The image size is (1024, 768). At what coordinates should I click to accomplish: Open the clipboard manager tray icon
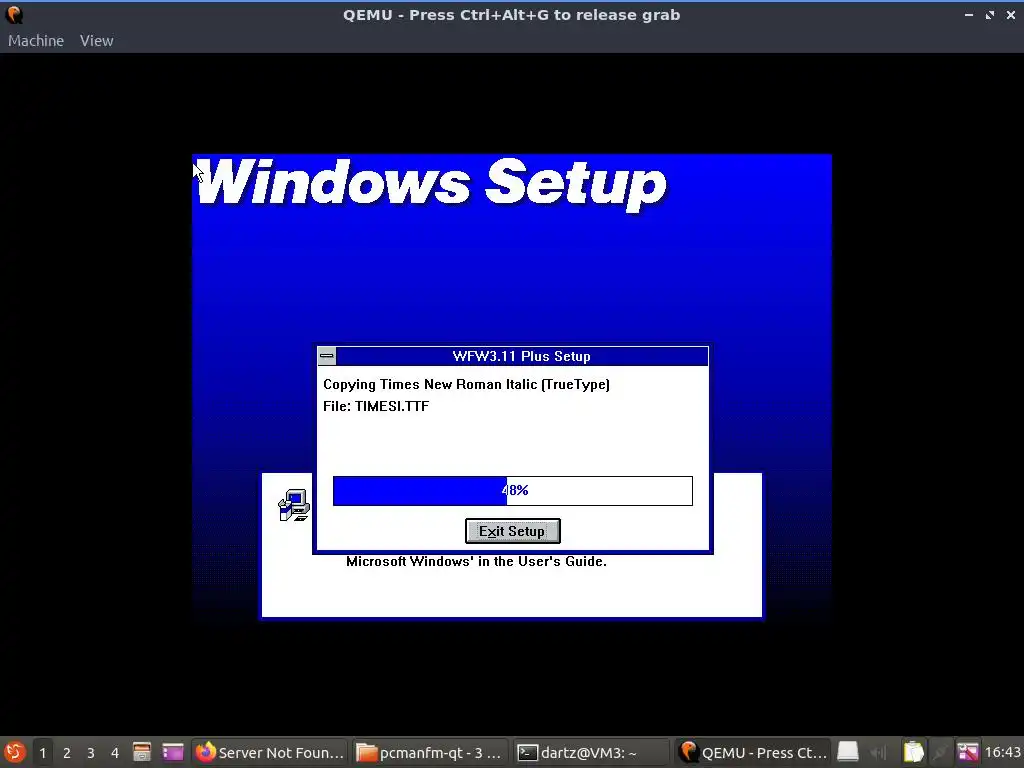coord(913,752)
